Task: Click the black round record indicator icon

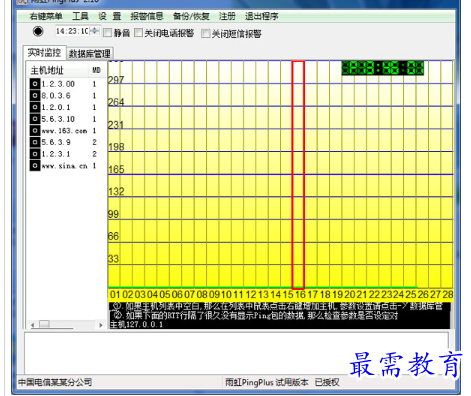Action: tap(38, 31)
